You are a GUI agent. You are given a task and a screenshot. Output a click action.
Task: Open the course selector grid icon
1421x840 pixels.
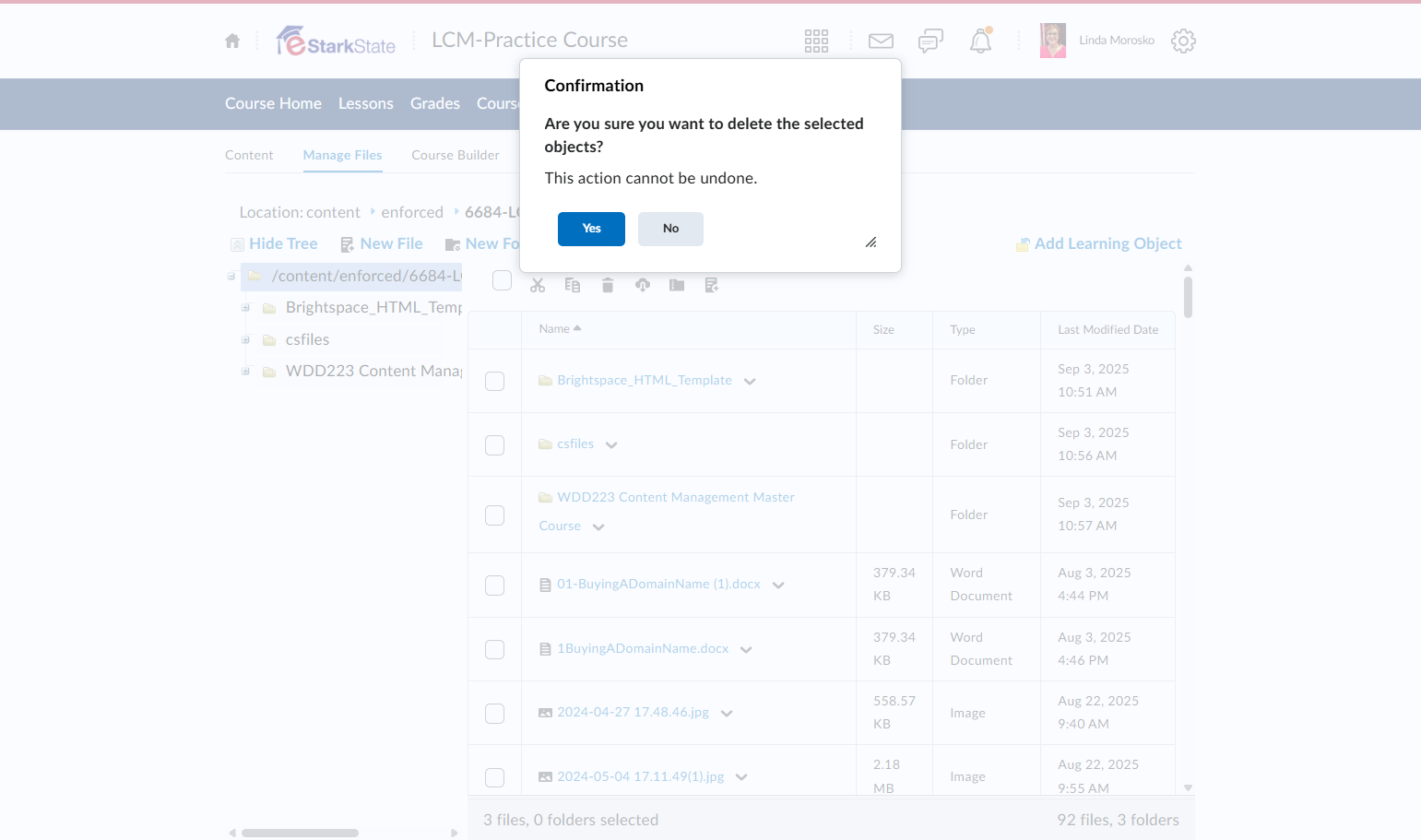pos(816,41)
